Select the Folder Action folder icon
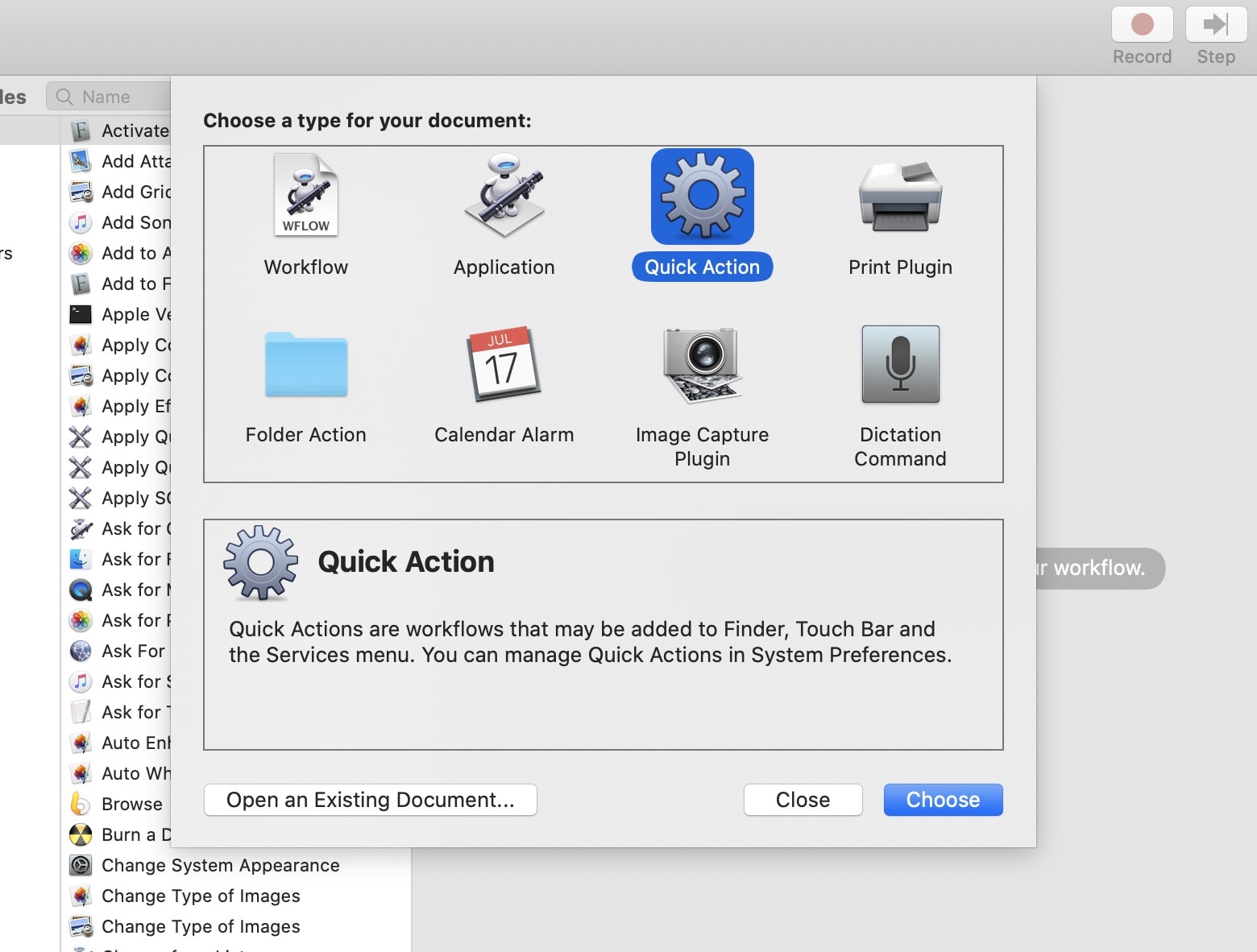 point(305,365)
